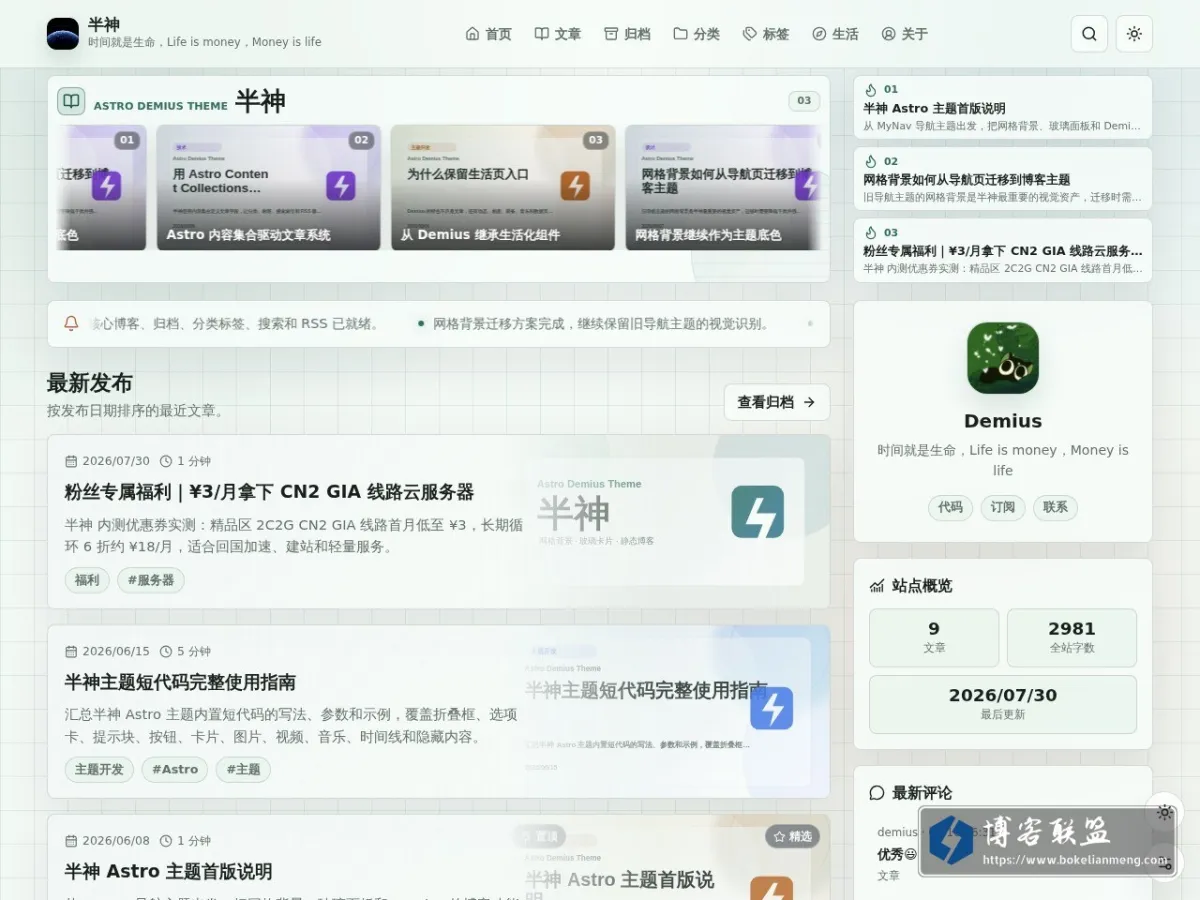This screenshot has width=1200, height=900.
Task: Click the calendar icon beside 2026/06/08
Action: (x=71, y=841)
